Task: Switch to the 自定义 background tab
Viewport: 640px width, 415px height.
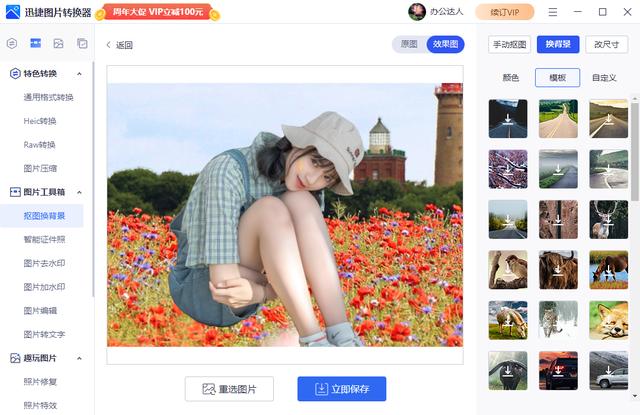Action: click(x=605, y=78)
